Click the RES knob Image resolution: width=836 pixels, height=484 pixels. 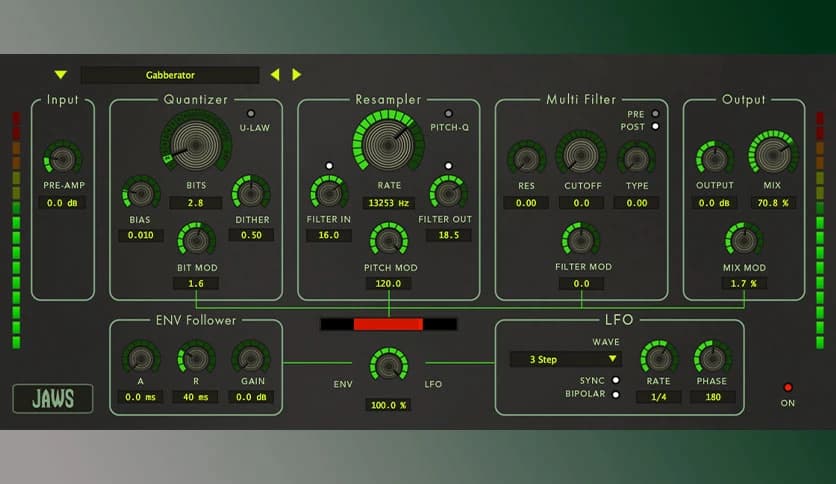click(x=527, y=158)
